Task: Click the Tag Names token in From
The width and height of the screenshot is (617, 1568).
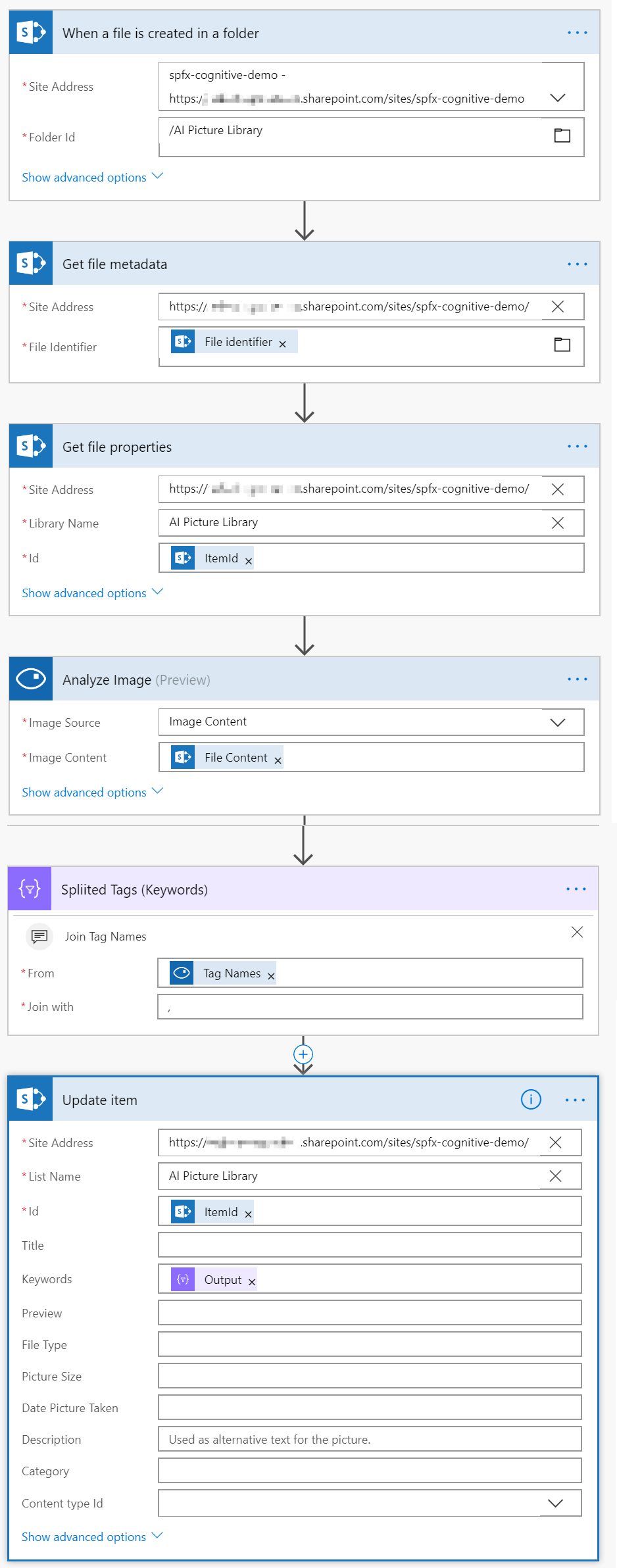Action: [223, 973]
